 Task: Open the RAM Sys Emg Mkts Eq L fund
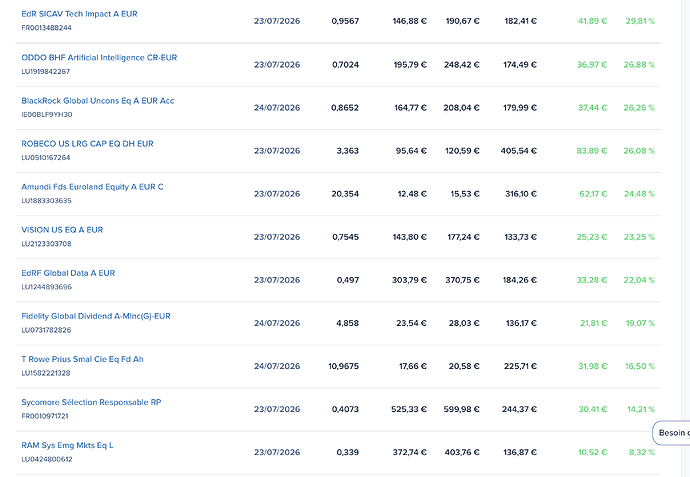tap(67, 446)
